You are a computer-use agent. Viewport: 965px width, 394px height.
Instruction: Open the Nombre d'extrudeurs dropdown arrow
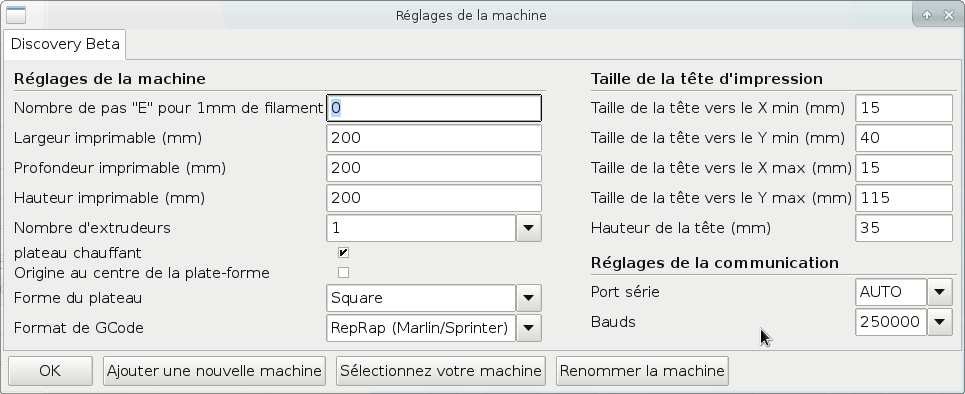528,228
